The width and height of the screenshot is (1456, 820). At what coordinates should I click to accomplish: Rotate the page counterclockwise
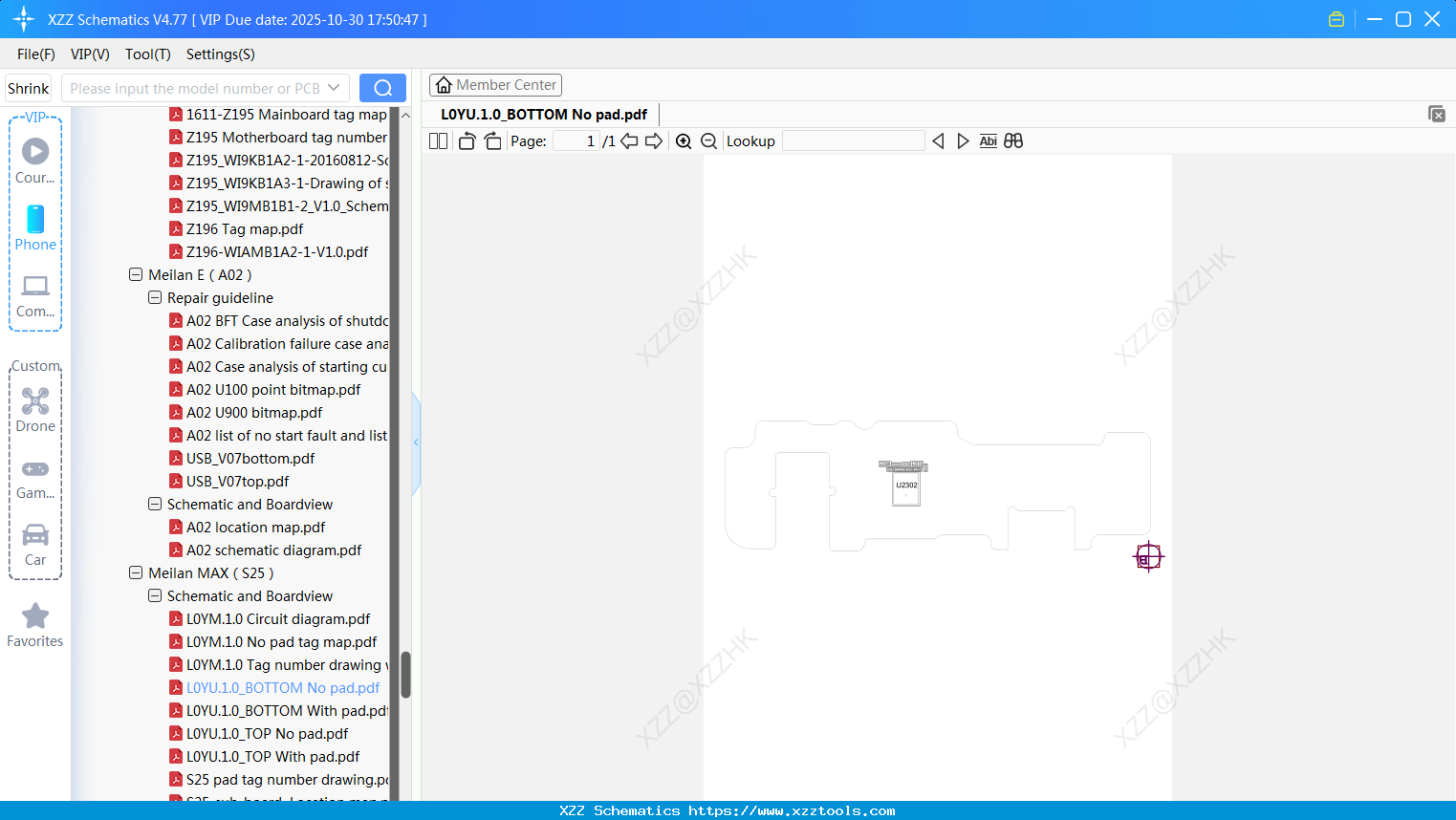pyautogui.click(x=466, y=140)
